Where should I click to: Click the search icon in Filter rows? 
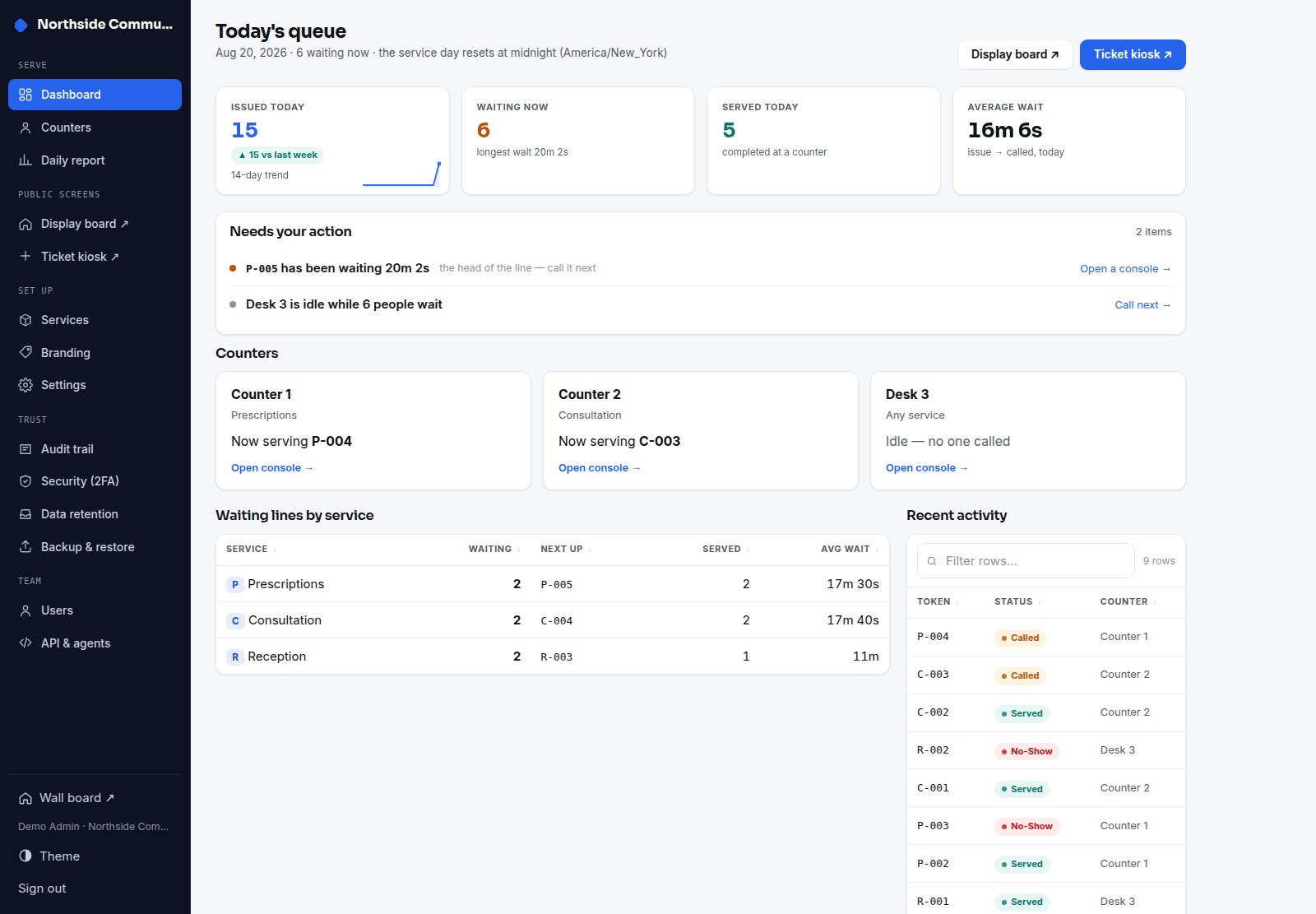pos(932,561)
